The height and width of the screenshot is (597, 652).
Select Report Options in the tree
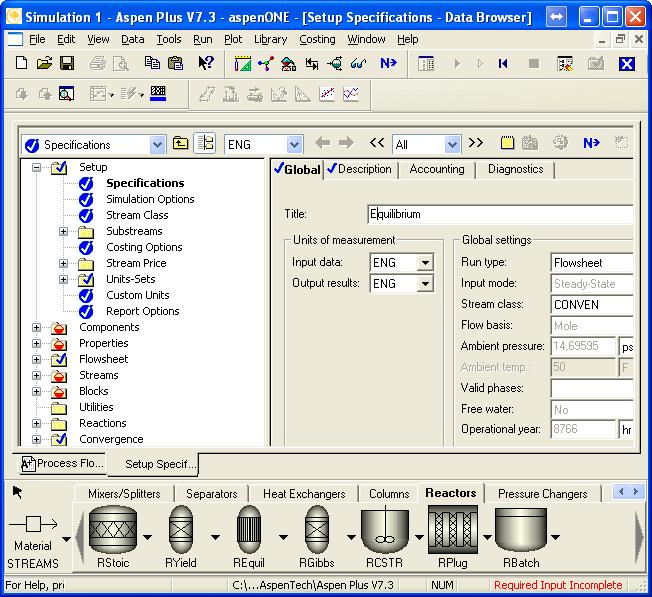tap(143, 311)
